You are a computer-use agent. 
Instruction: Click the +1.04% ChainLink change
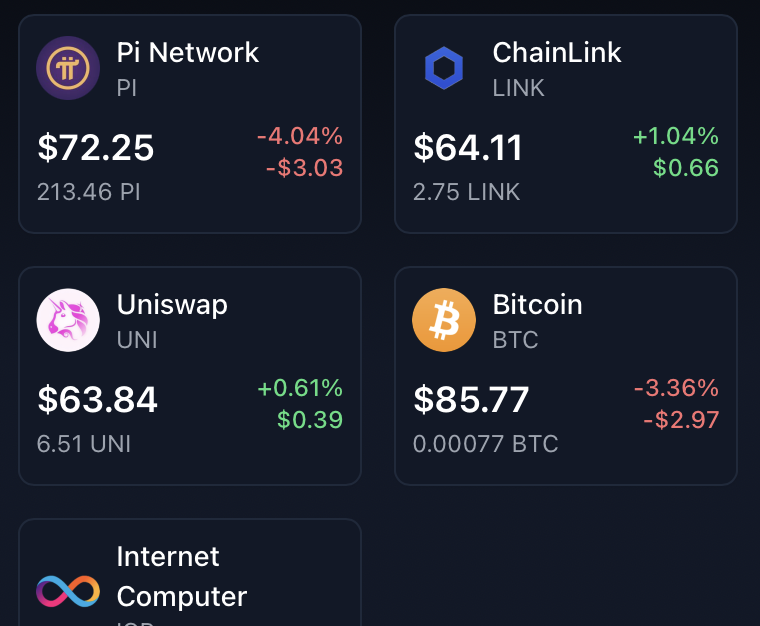pyautogui.click(x=676, y=136)
